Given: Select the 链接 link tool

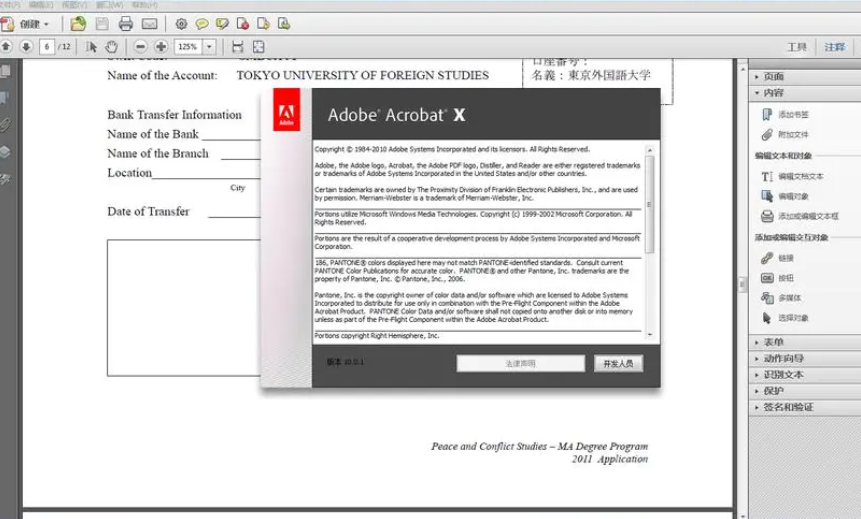Looking at the screenshot, I should coord(778,258).
